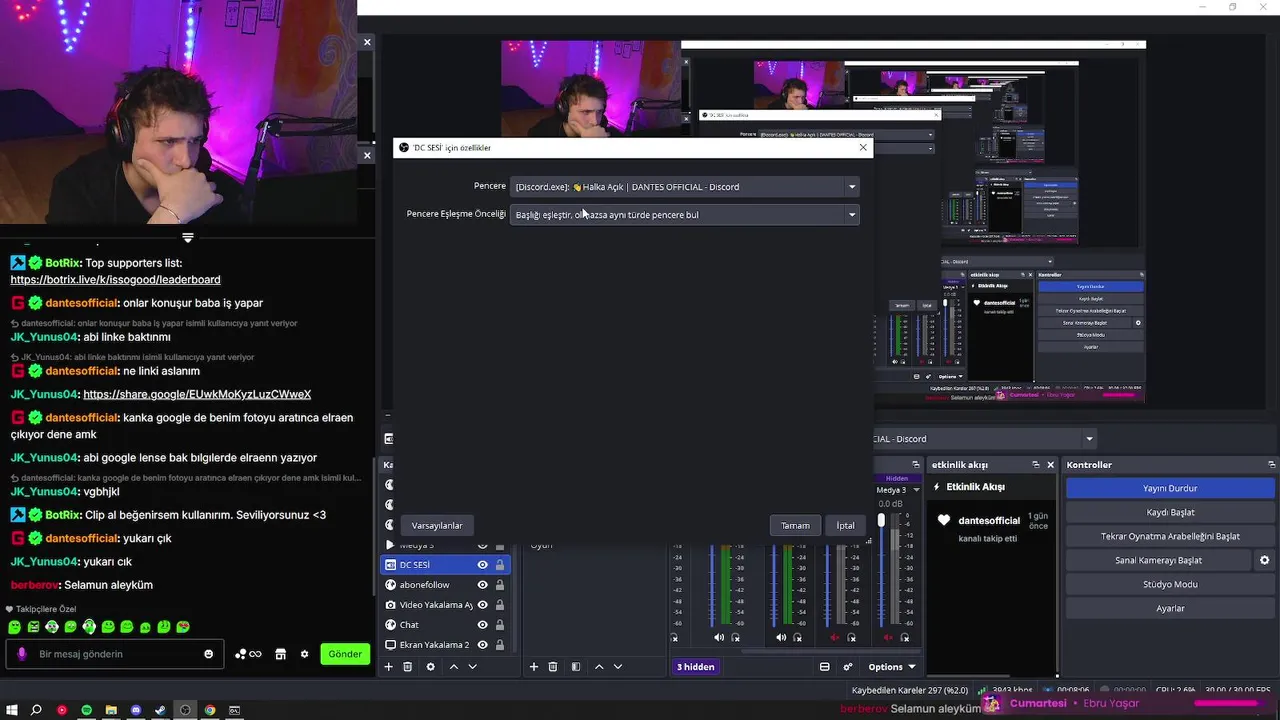Hide the abonefollow source
The height and width of the screenshot is (720, 1280).
pos(482,585)
